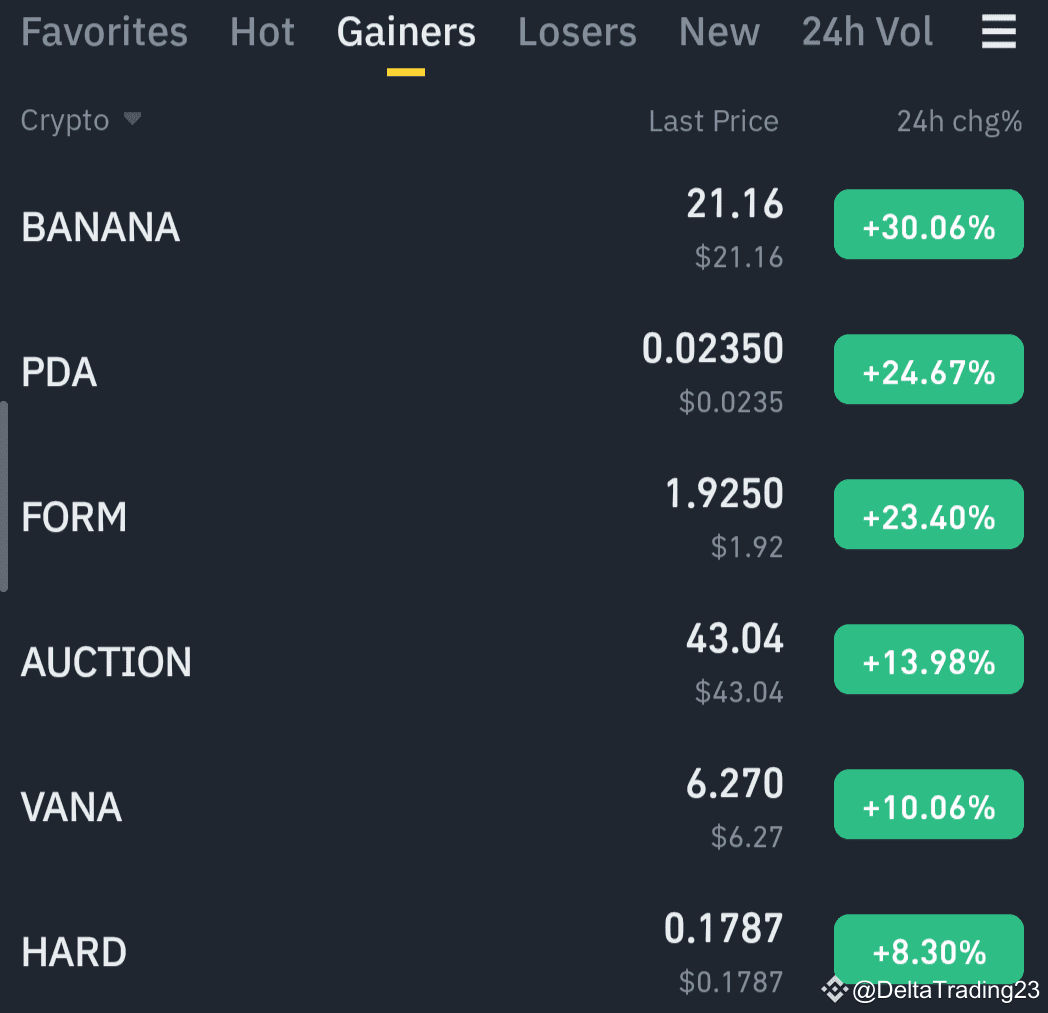Switch to the Favorites tab
The width and height of the screenshot is (1048, 1013).
[104, 32]
